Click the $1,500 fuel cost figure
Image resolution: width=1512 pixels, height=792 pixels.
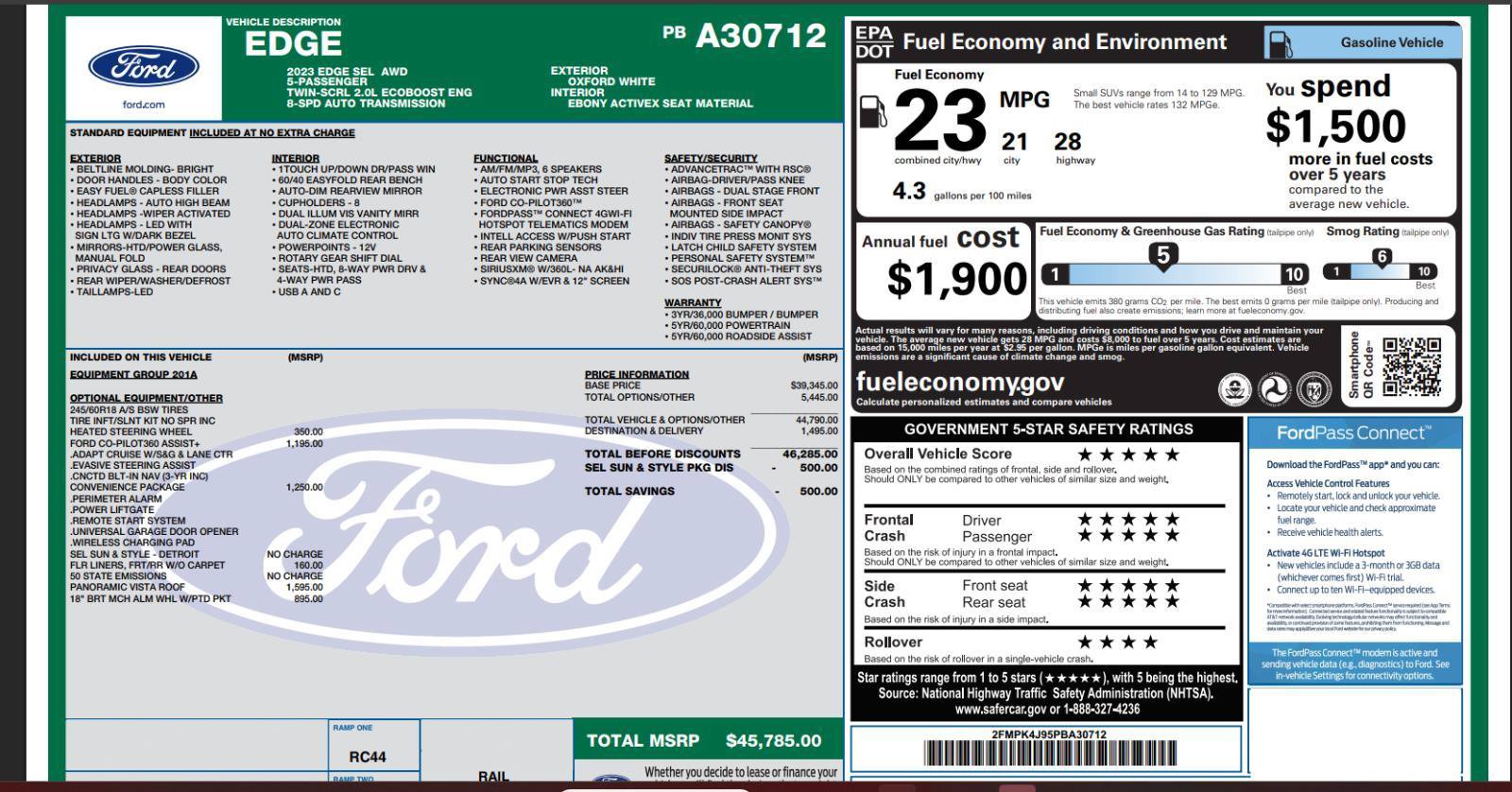(1336, 126)
